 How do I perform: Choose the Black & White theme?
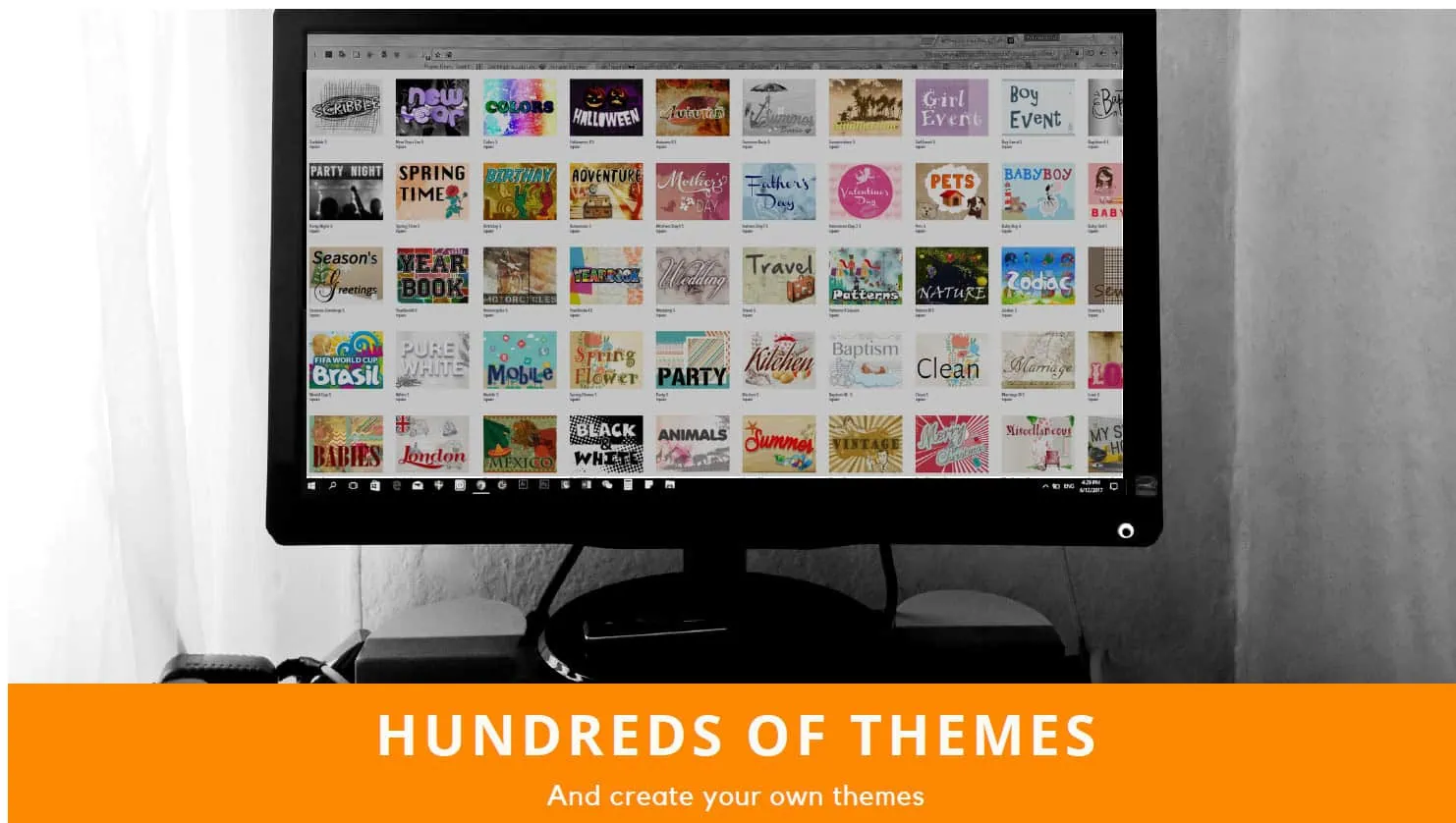606,444
